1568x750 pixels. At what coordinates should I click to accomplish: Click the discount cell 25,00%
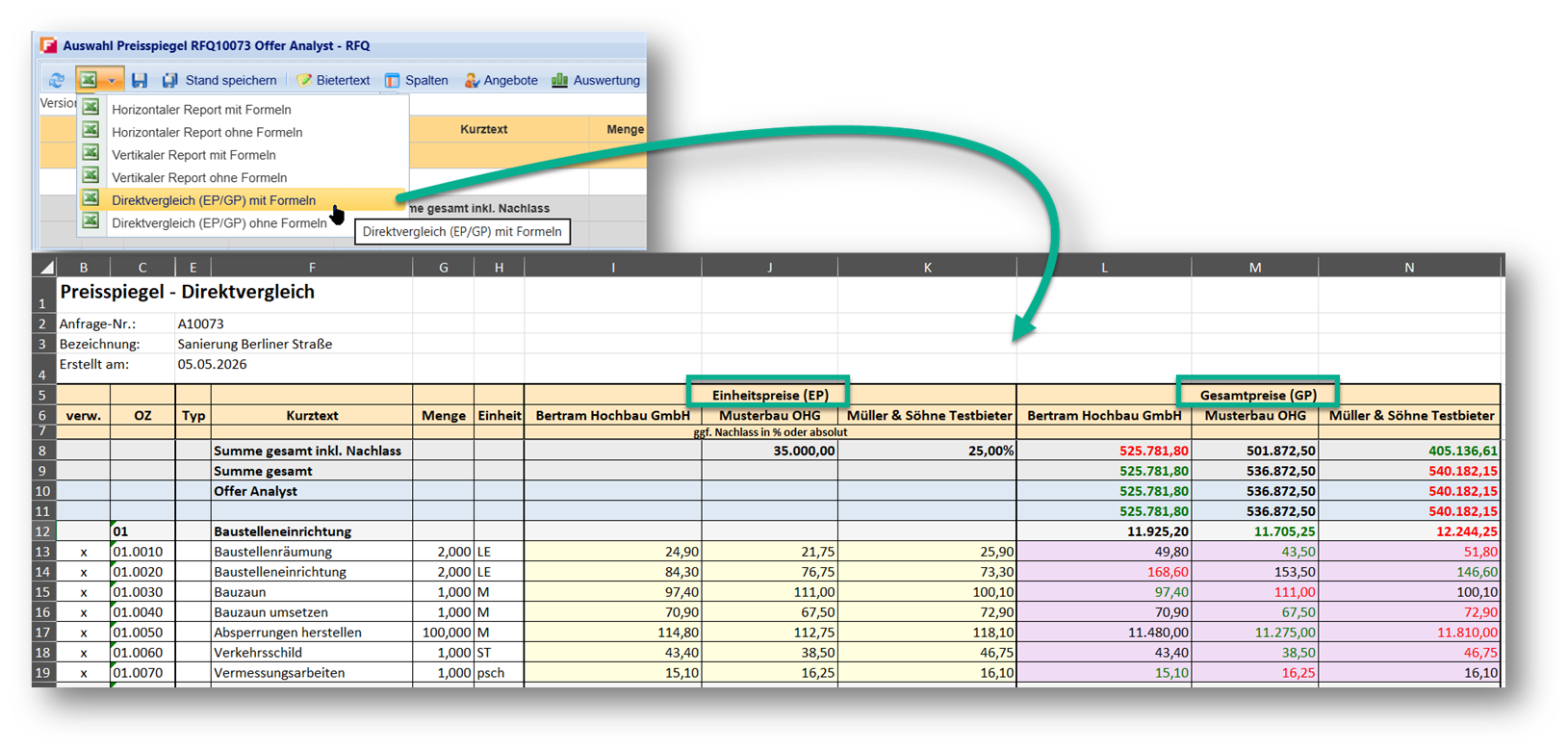pyautogui.click(x=927, y=451)
